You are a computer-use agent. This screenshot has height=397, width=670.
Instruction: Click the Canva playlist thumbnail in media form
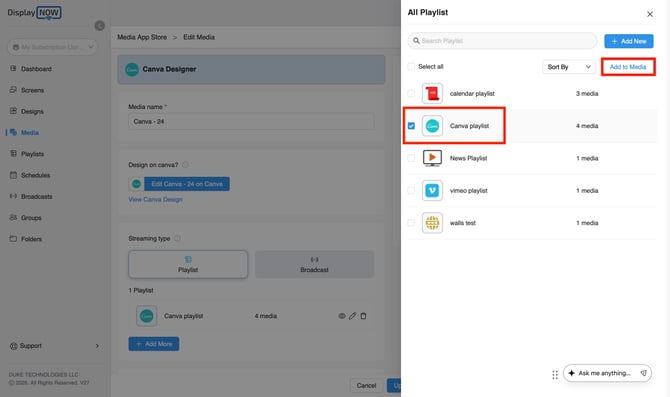147,316
